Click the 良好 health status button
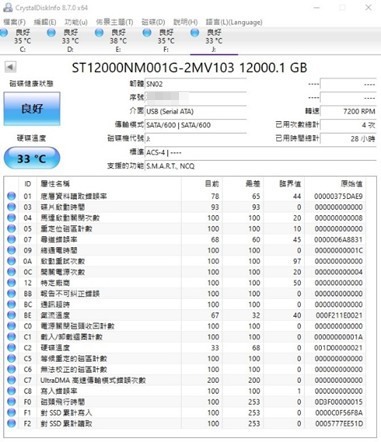The height and width of the screenshot is (442, 381). pos(32,109)
